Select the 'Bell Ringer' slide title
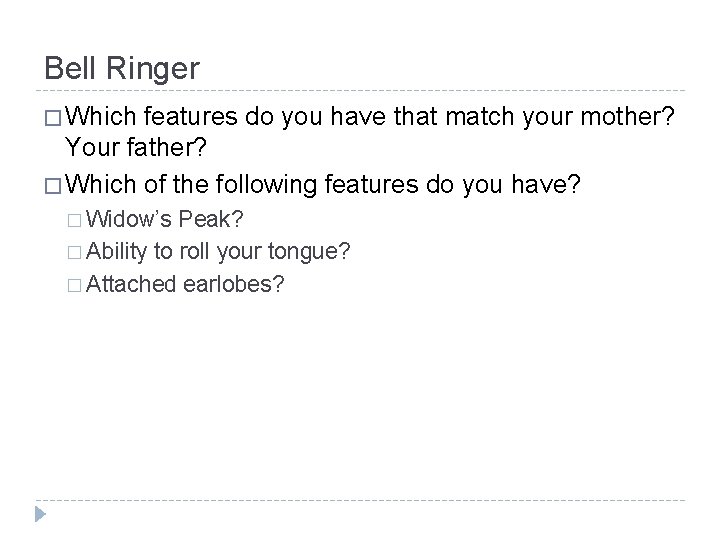The width and height of the screenshot is (720, 540). coord(122,68)
